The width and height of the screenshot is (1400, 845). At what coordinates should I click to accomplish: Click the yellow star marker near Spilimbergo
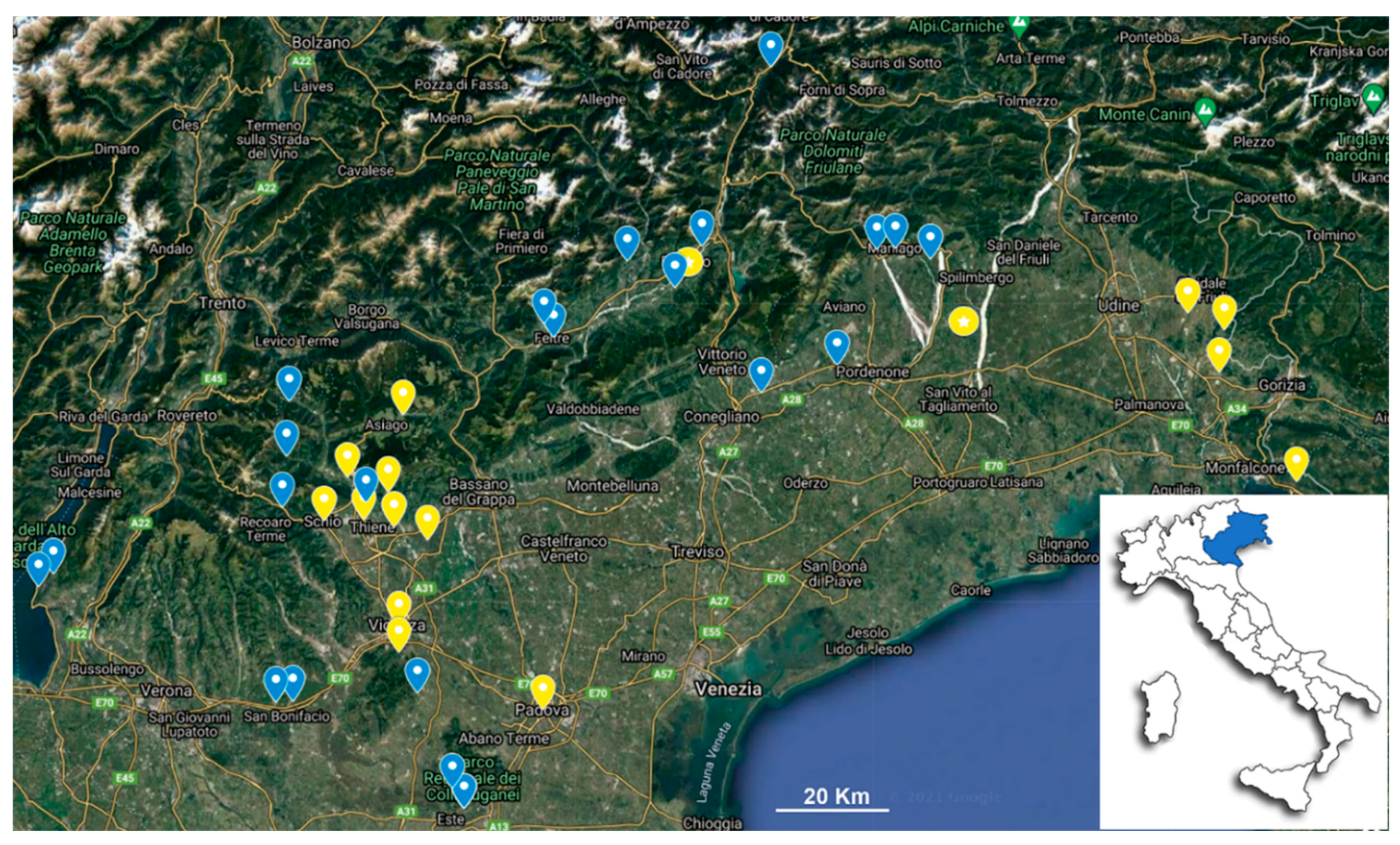click(963, 322)
